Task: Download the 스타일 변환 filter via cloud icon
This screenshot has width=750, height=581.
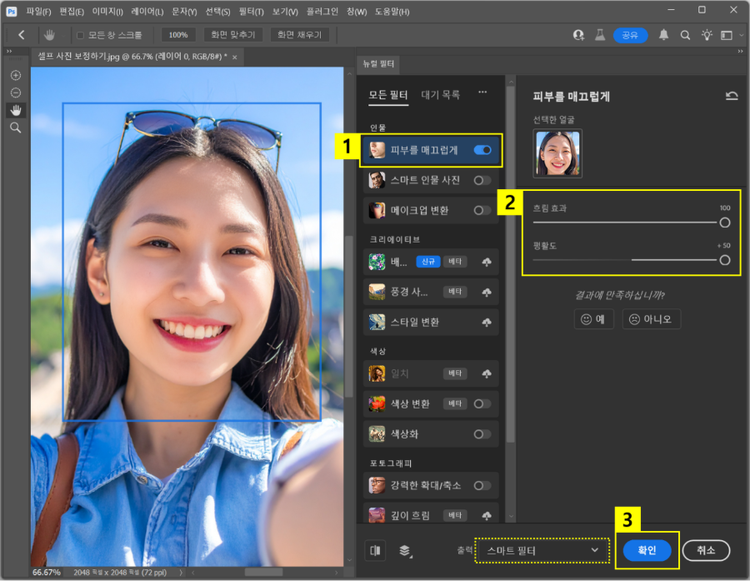Action: (x=486, y=322)
